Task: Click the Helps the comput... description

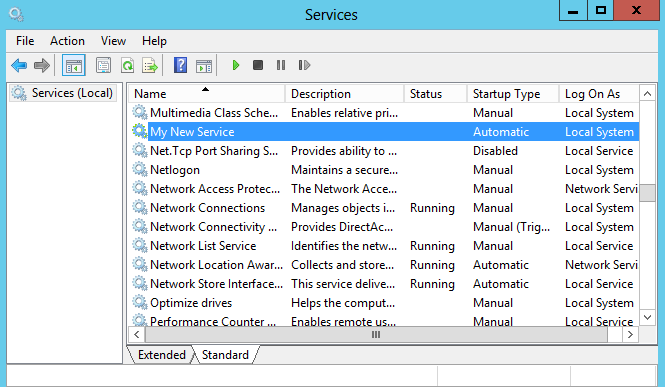Action: [343, 303]
